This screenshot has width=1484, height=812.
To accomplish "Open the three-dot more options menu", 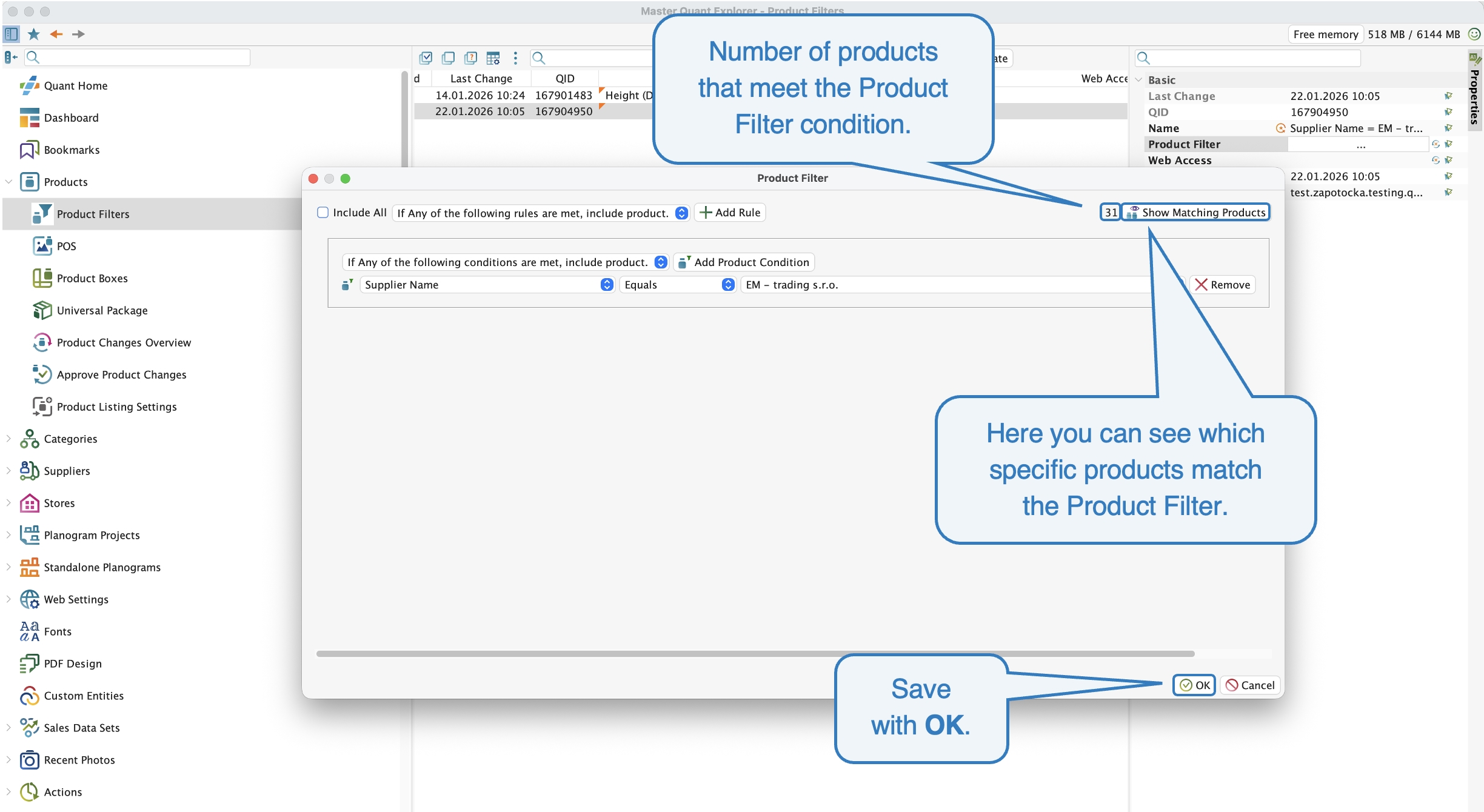I will pyautogui.click(x=515, y=58).
